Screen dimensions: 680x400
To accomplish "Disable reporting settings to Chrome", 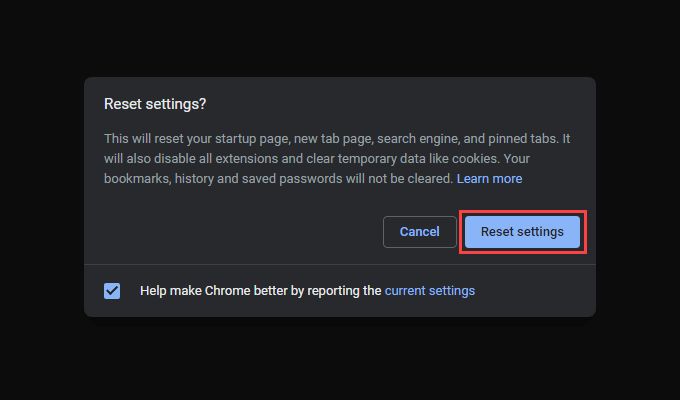I will [112, 291].
